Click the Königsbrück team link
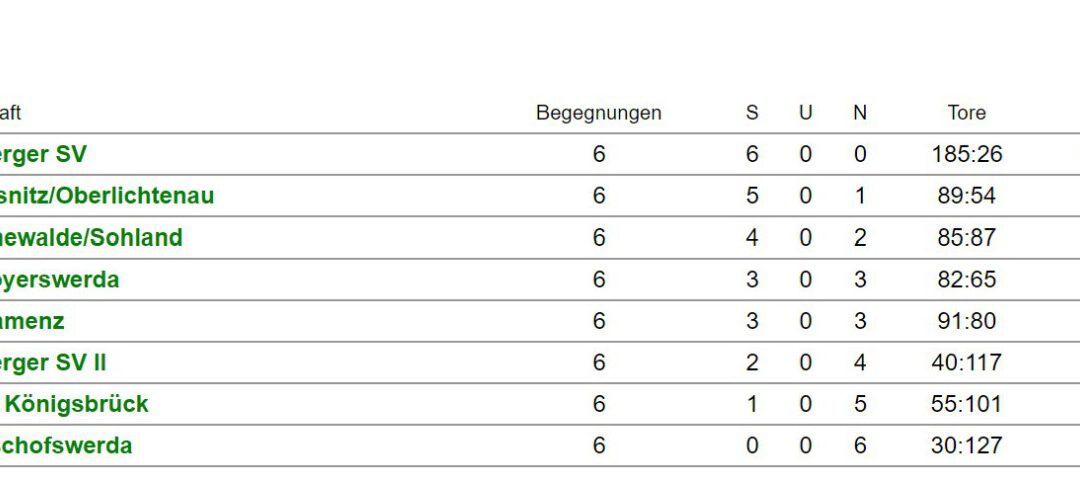The width and height of the screenshot is (1080, 482). pos(74,404)
